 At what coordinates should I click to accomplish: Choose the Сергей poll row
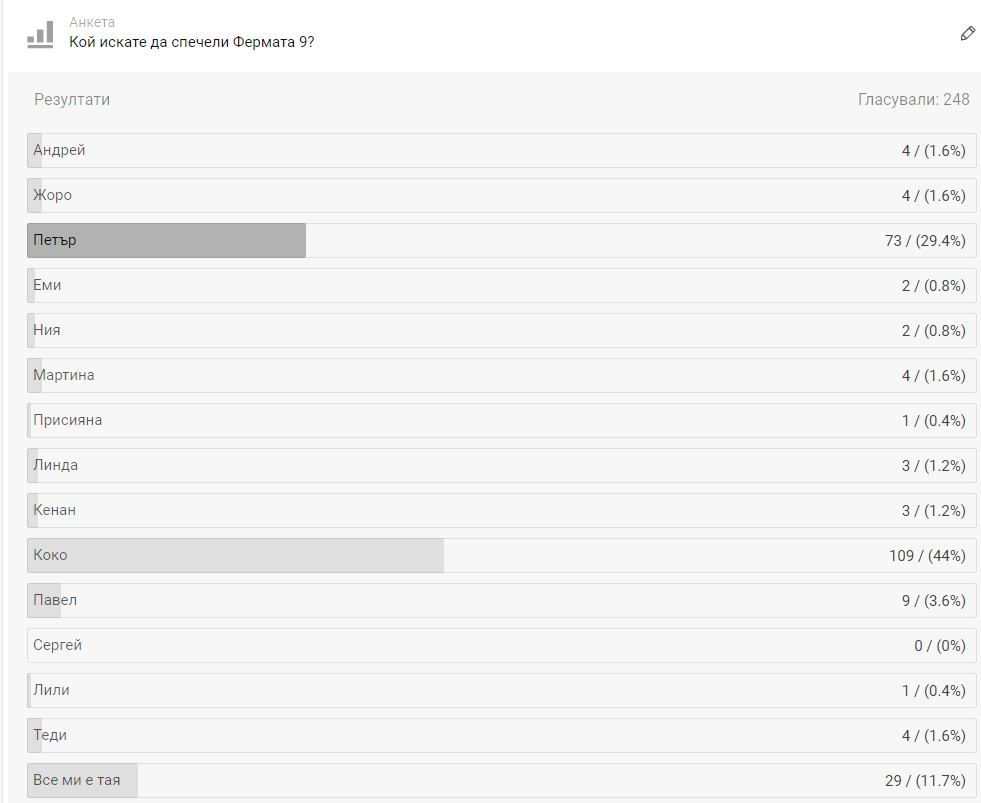point(501,646)
